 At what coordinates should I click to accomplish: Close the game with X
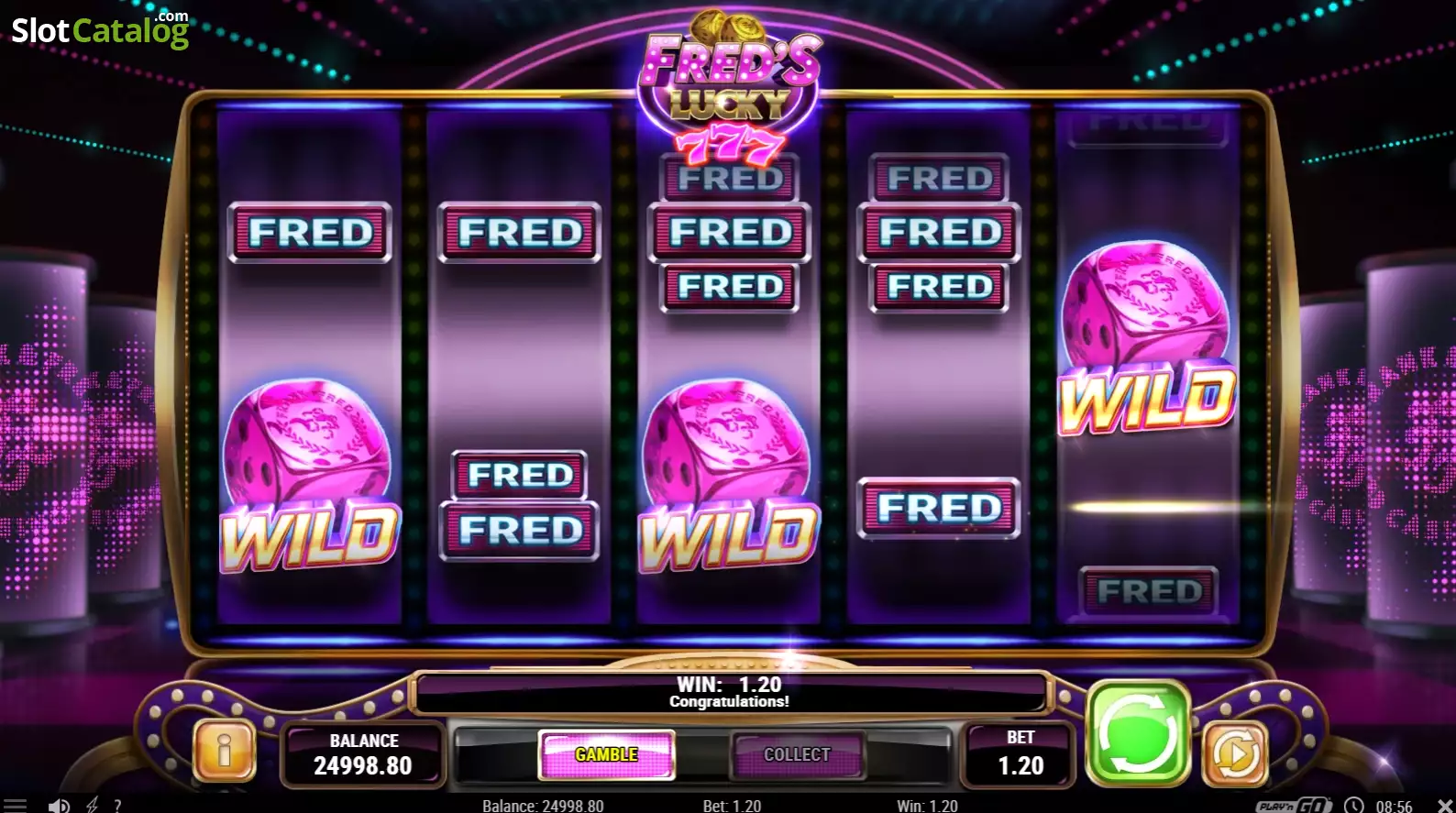coord(1444,805)
